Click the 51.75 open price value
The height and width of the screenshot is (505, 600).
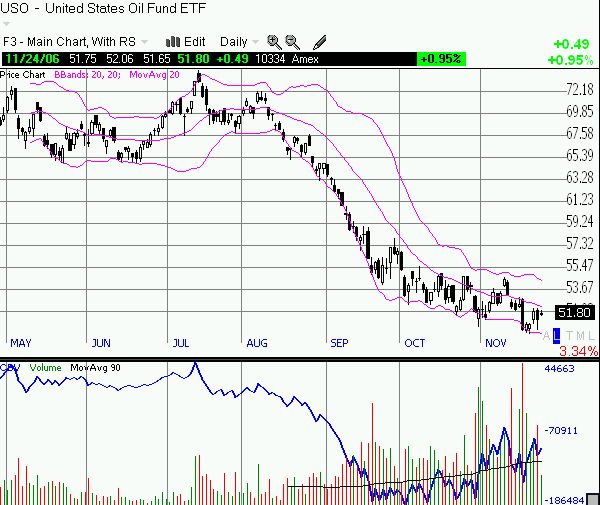83,59
